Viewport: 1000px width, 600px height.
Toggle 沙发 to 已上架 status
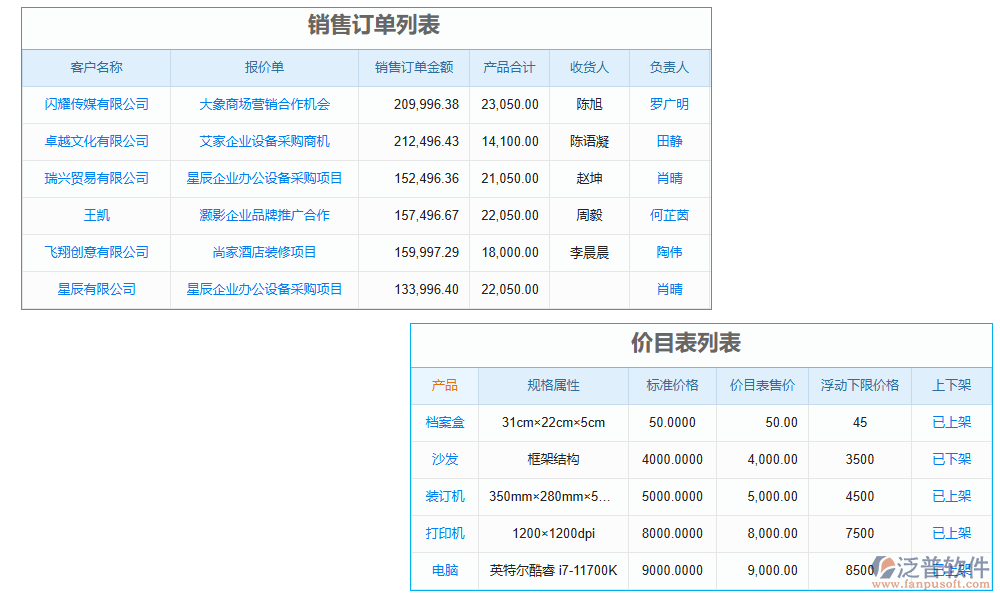[x=951, y=460]
